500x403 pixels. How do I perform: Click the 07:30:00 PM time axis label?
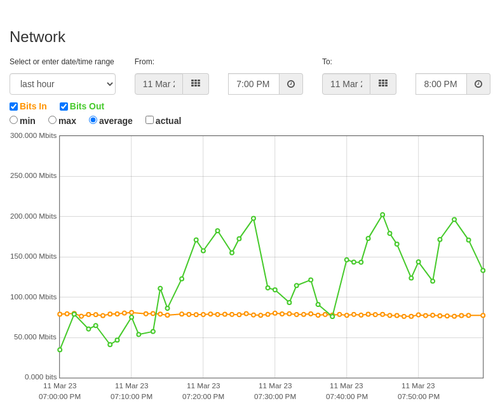coord(275,397)
